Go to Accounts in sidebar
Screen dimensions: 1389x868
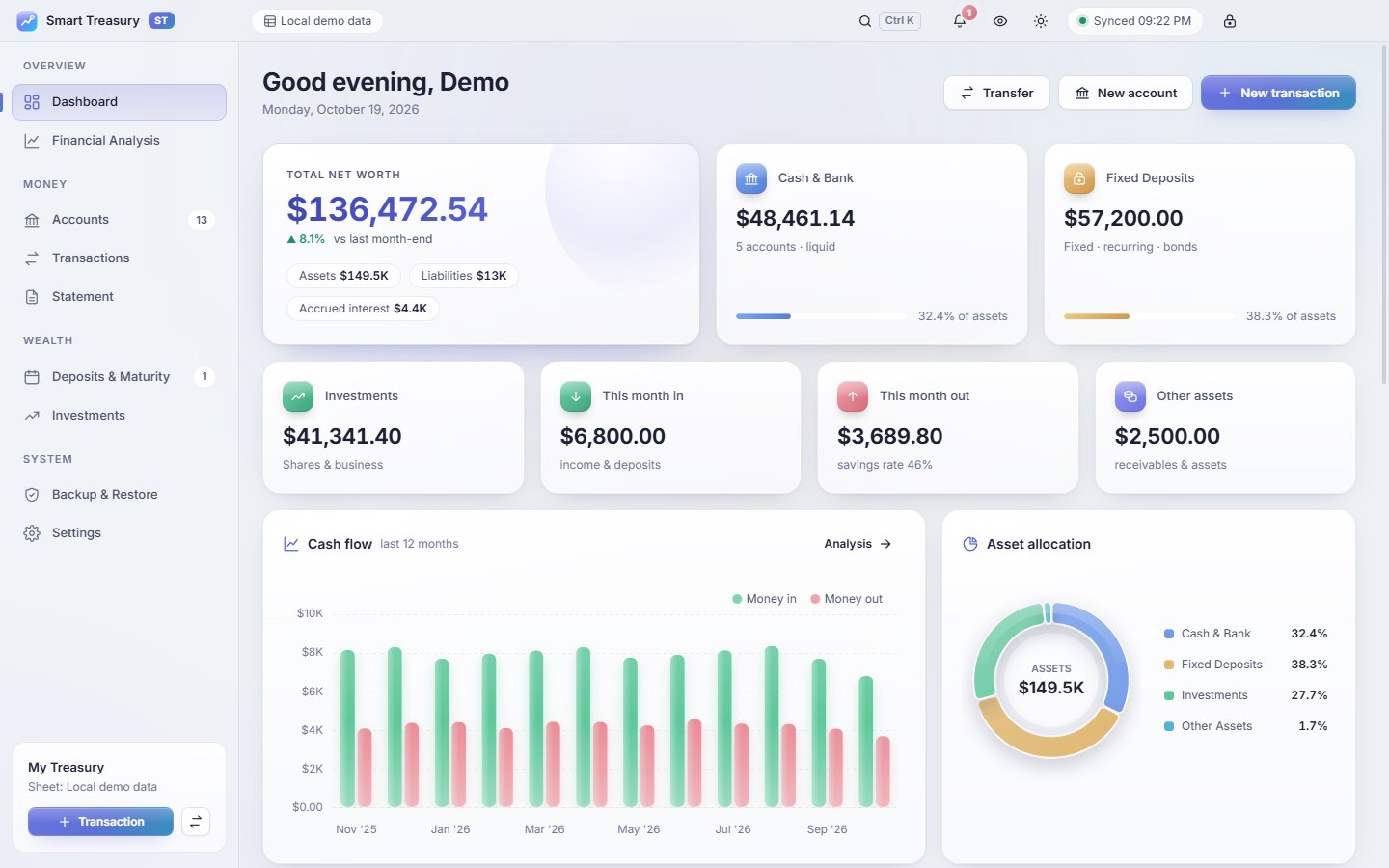tap(119, 220)
